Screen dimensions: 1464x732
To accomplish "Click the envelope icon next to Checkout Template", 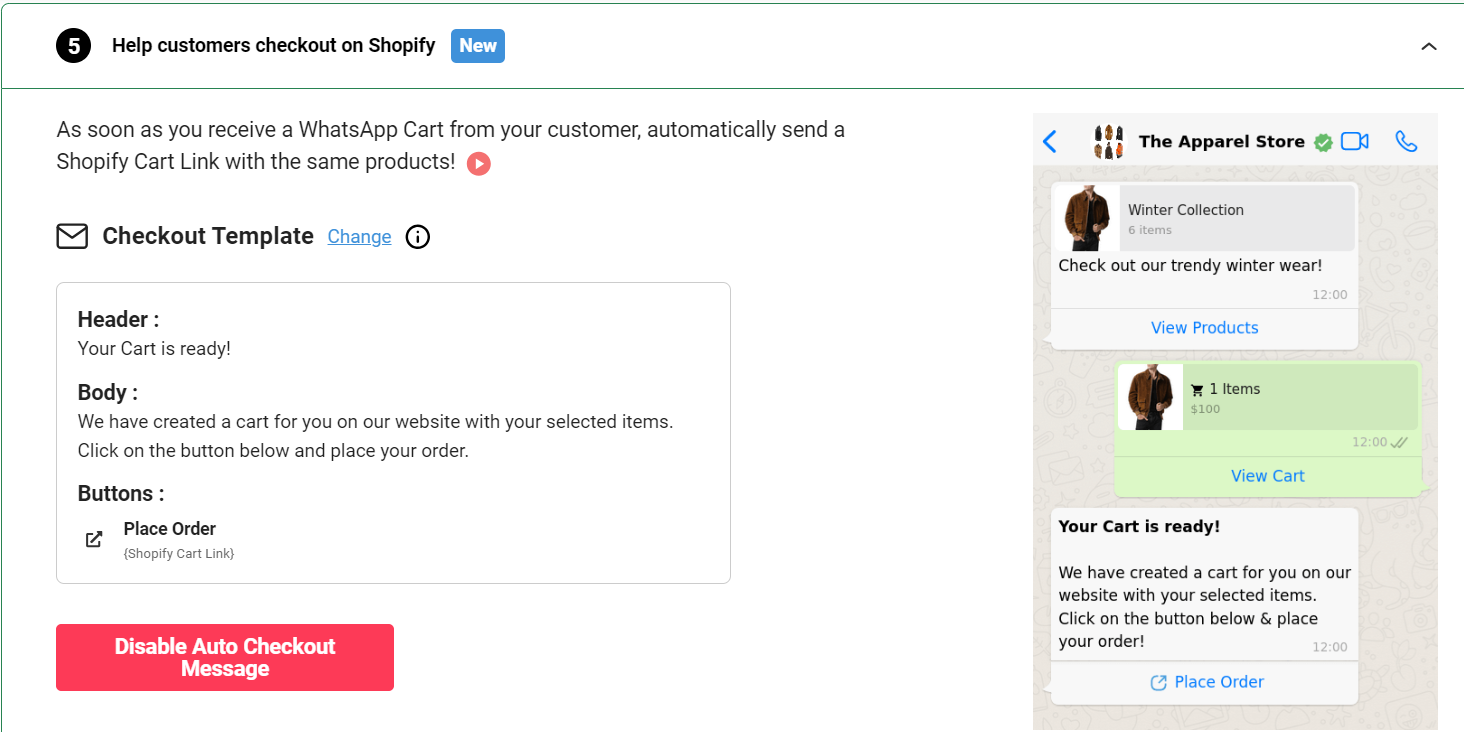I will 71,236.
